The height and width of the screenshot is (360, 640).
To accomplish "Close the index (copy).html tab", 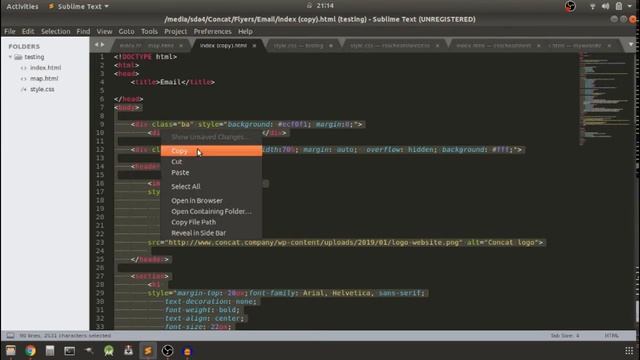I will click(254, 46).
